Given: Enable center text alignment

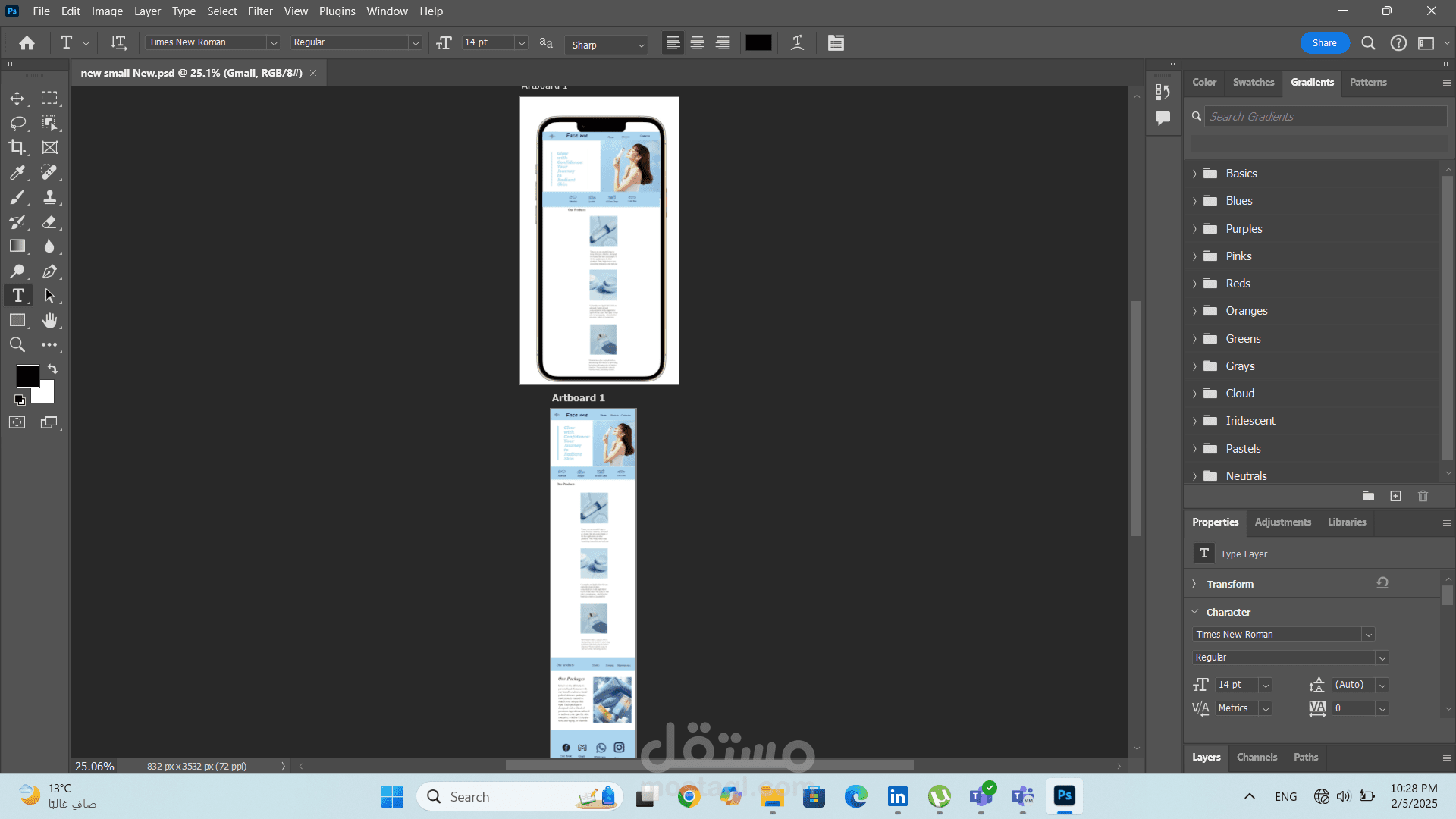Looking at the screenshot, I should point(698,43).
